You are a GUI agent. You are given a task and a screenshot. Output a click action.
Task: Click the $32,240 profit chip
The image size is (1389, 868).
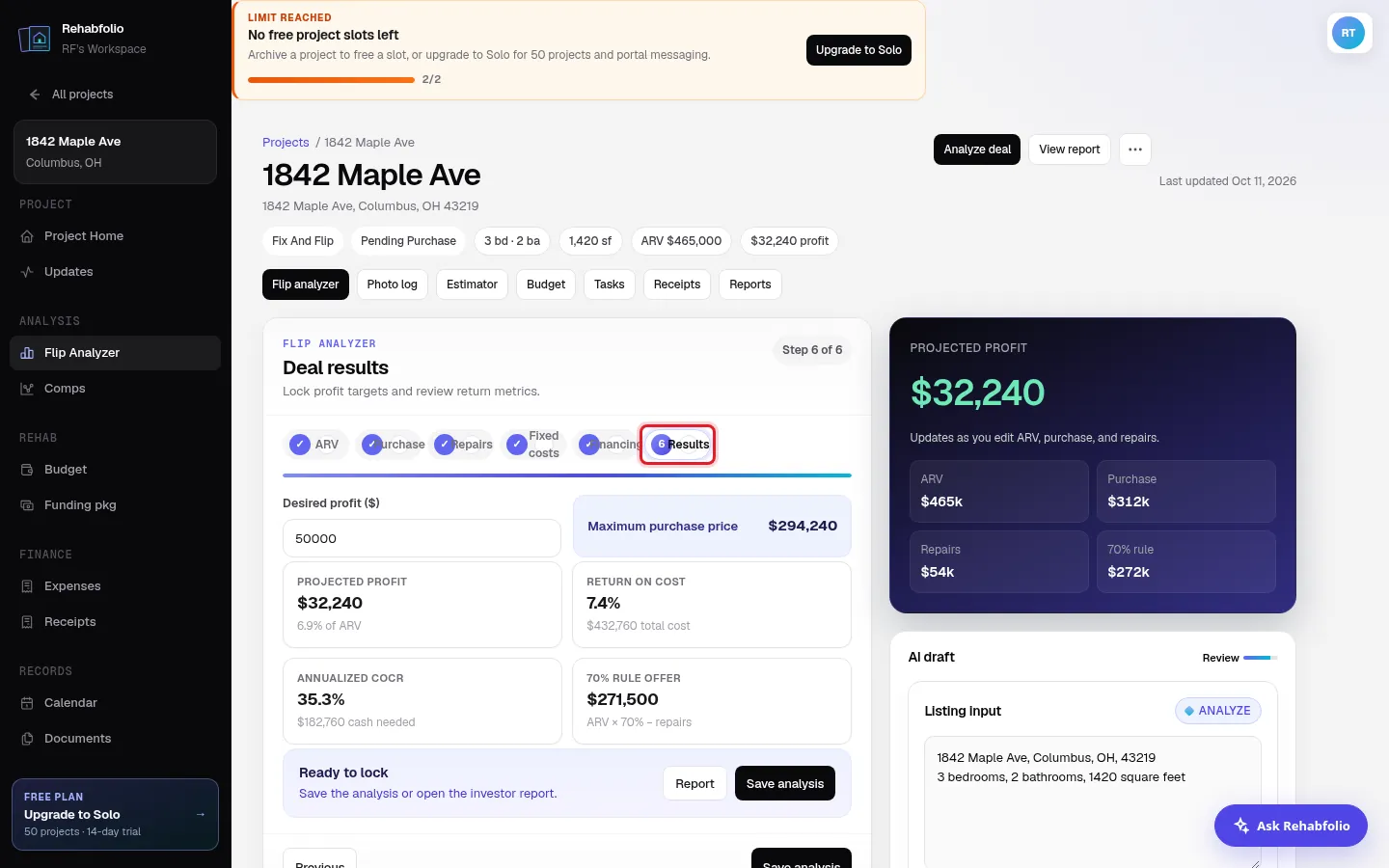(x=789, y=241)
